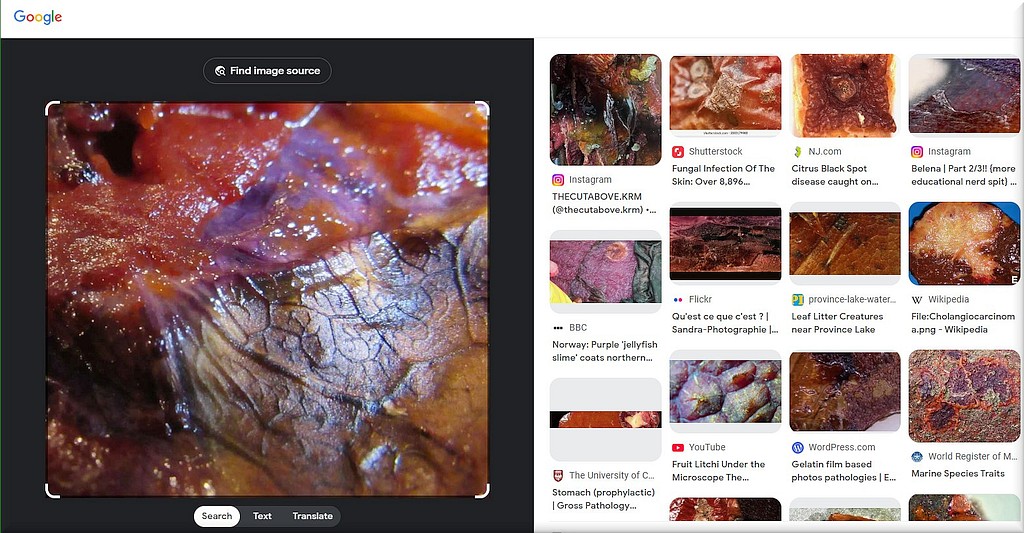Open Norway purple jellyfish slime BBC link
This screenshot has height=533, width=1024.
[x=605, y=350]
